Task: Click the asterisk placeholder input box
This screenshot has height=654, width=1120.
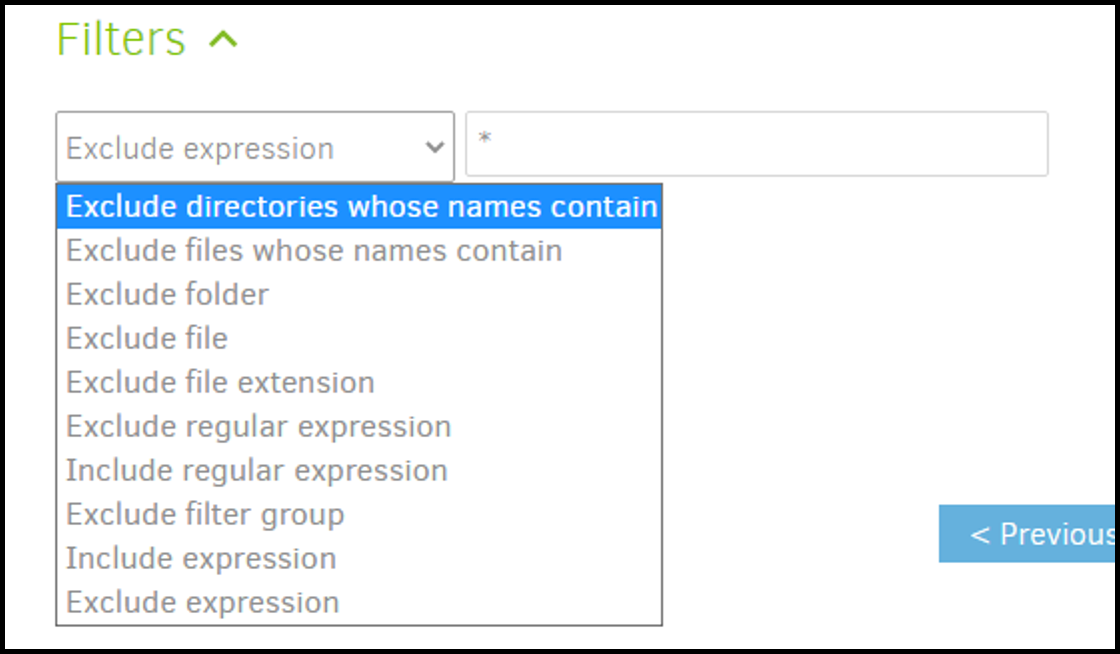Action: [756, 144]
